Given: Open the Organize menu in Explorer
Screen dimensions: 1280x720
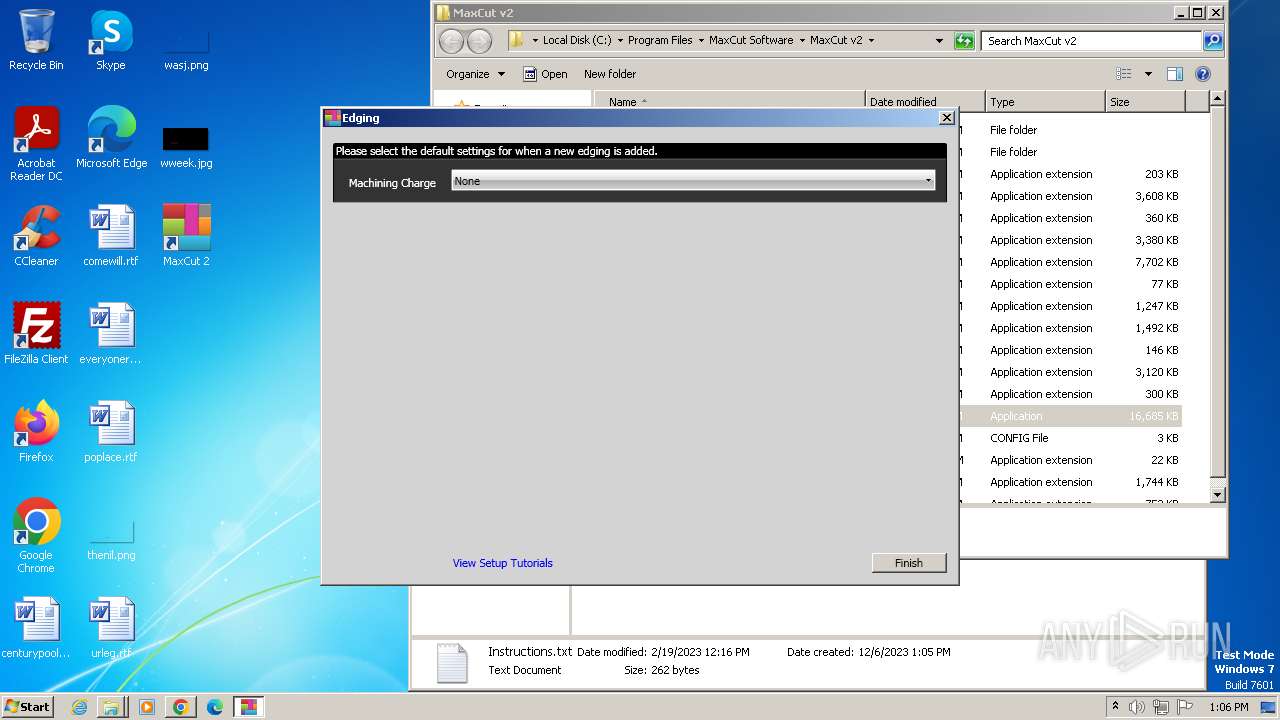Looking at the screenshot, I should [475, 74].
